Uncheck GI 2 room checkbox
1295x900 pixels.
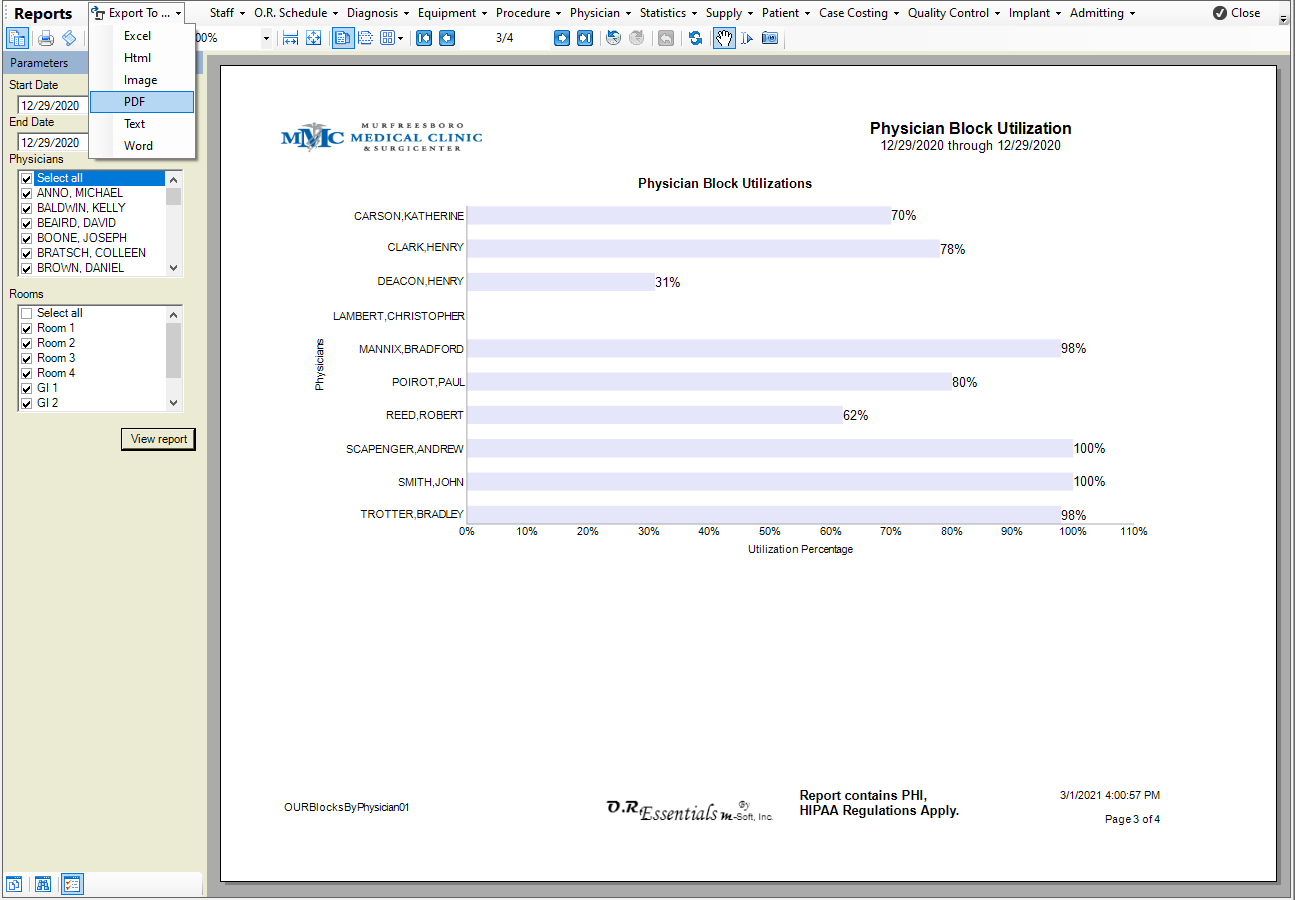pos(27,403)
